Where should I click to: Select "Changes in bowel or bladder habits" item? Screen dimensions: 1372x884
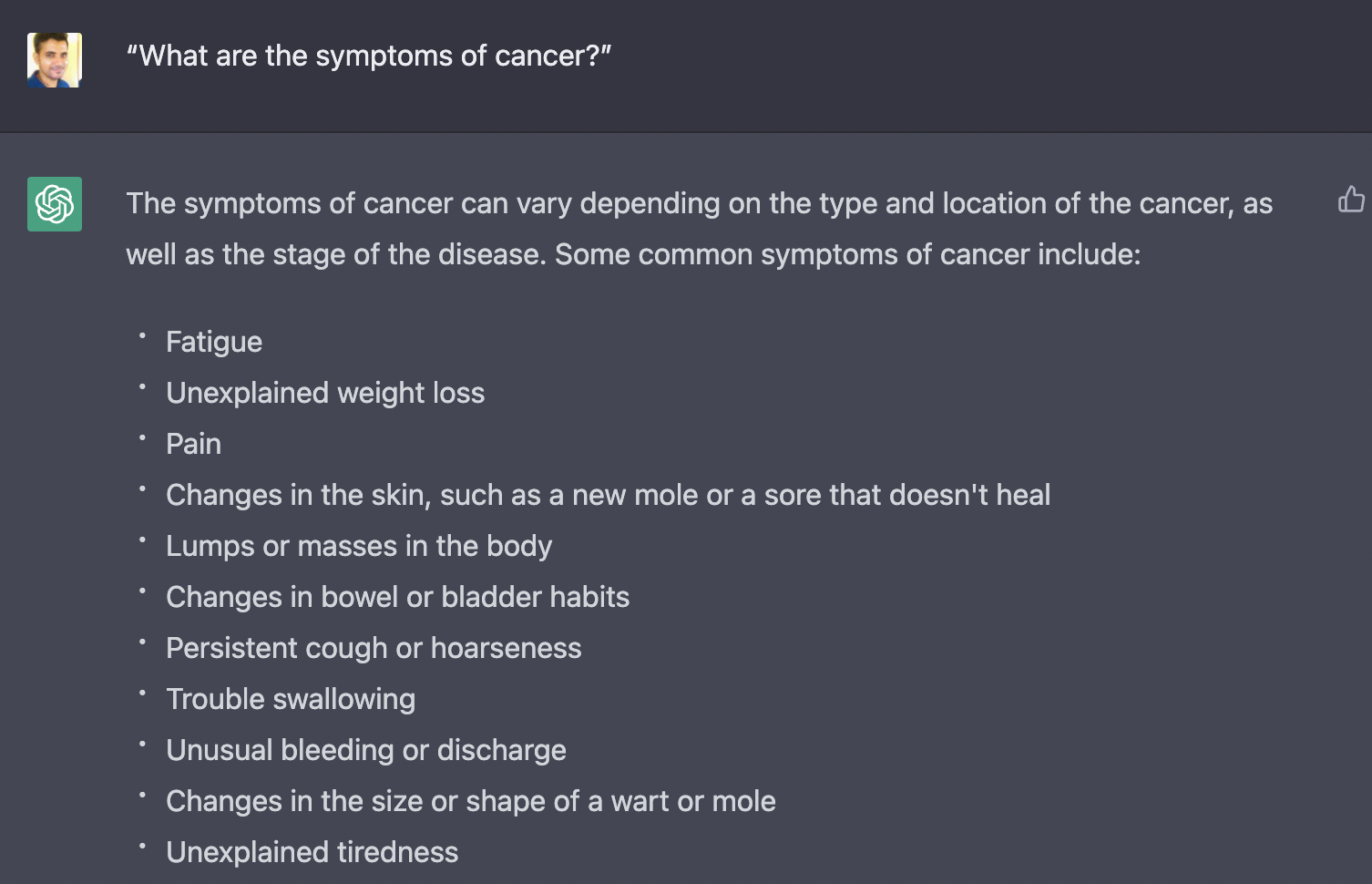coord(397,597)
